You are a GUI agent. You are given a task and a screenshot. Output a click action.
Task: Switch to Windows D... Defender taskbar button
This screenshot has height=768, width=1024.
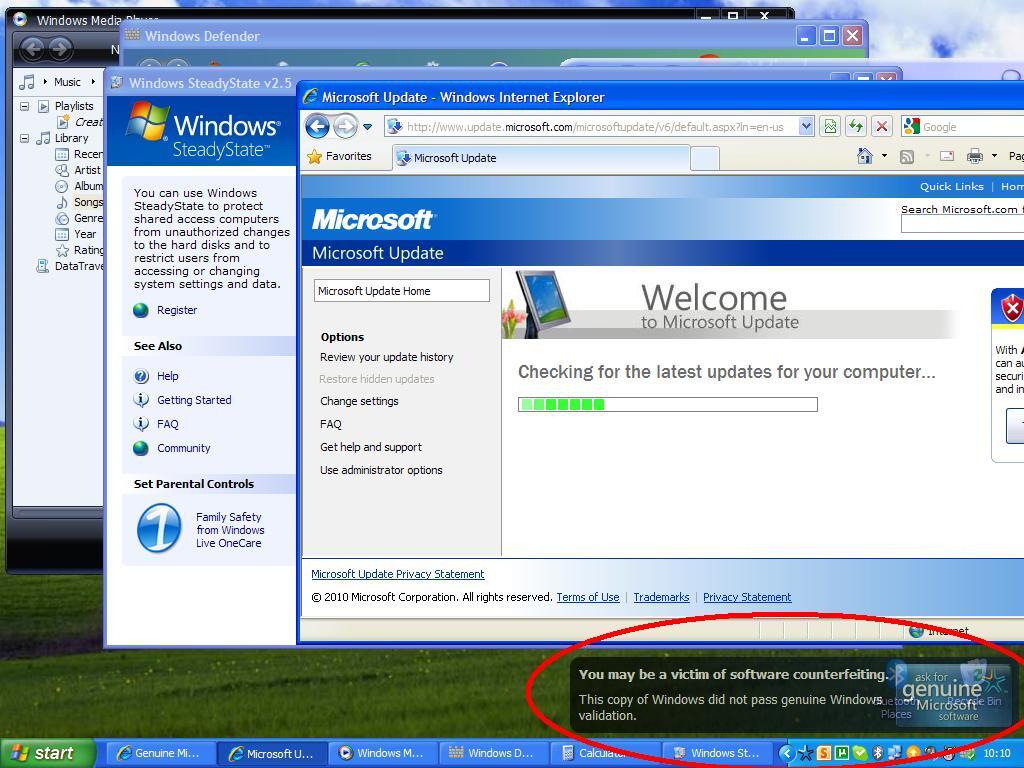pos(493,753)
